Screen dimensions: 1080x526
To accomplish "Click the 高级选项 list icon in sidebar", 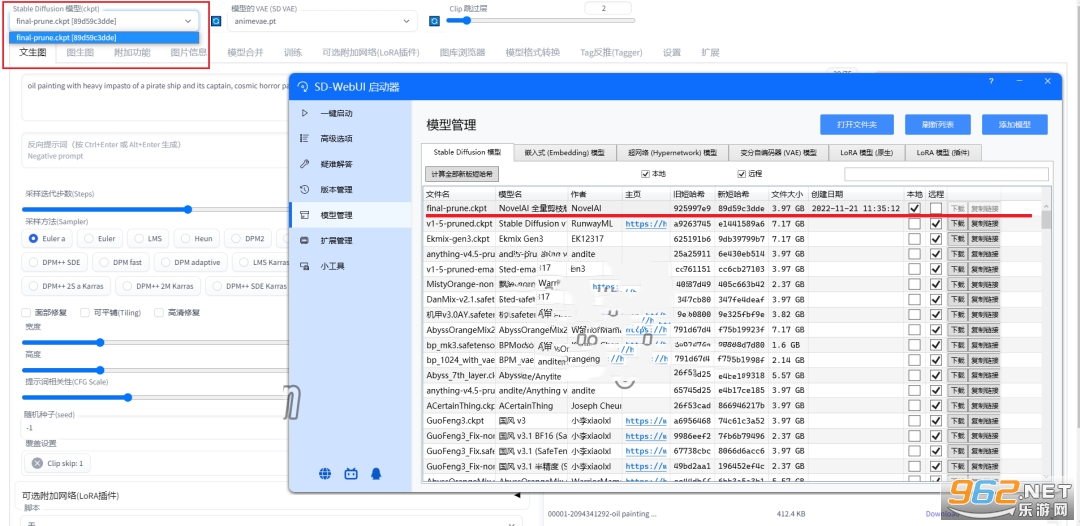I will (x=304, y=138).
